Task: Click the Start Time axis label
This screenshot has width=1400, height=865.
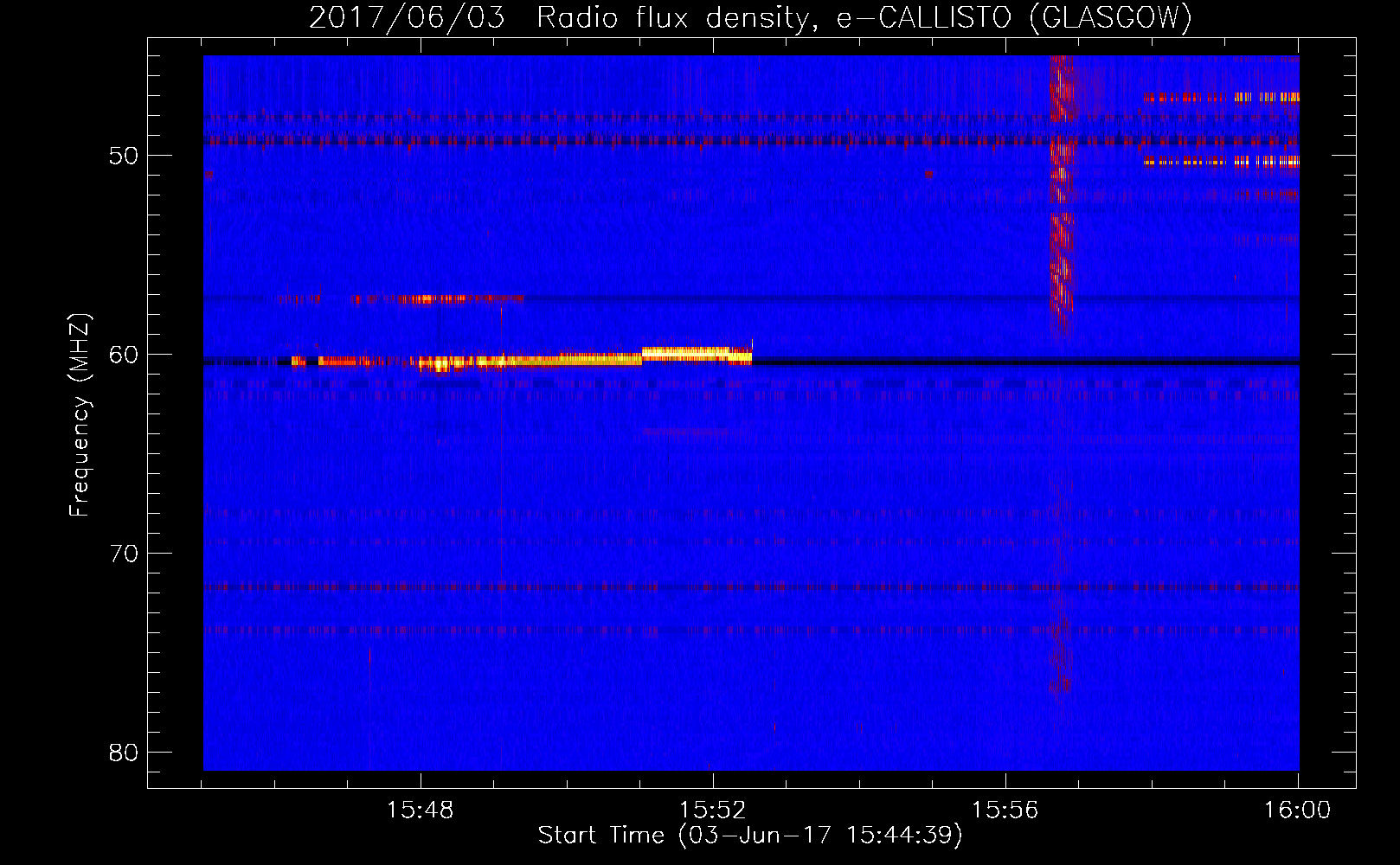Action: pos(750,836)
